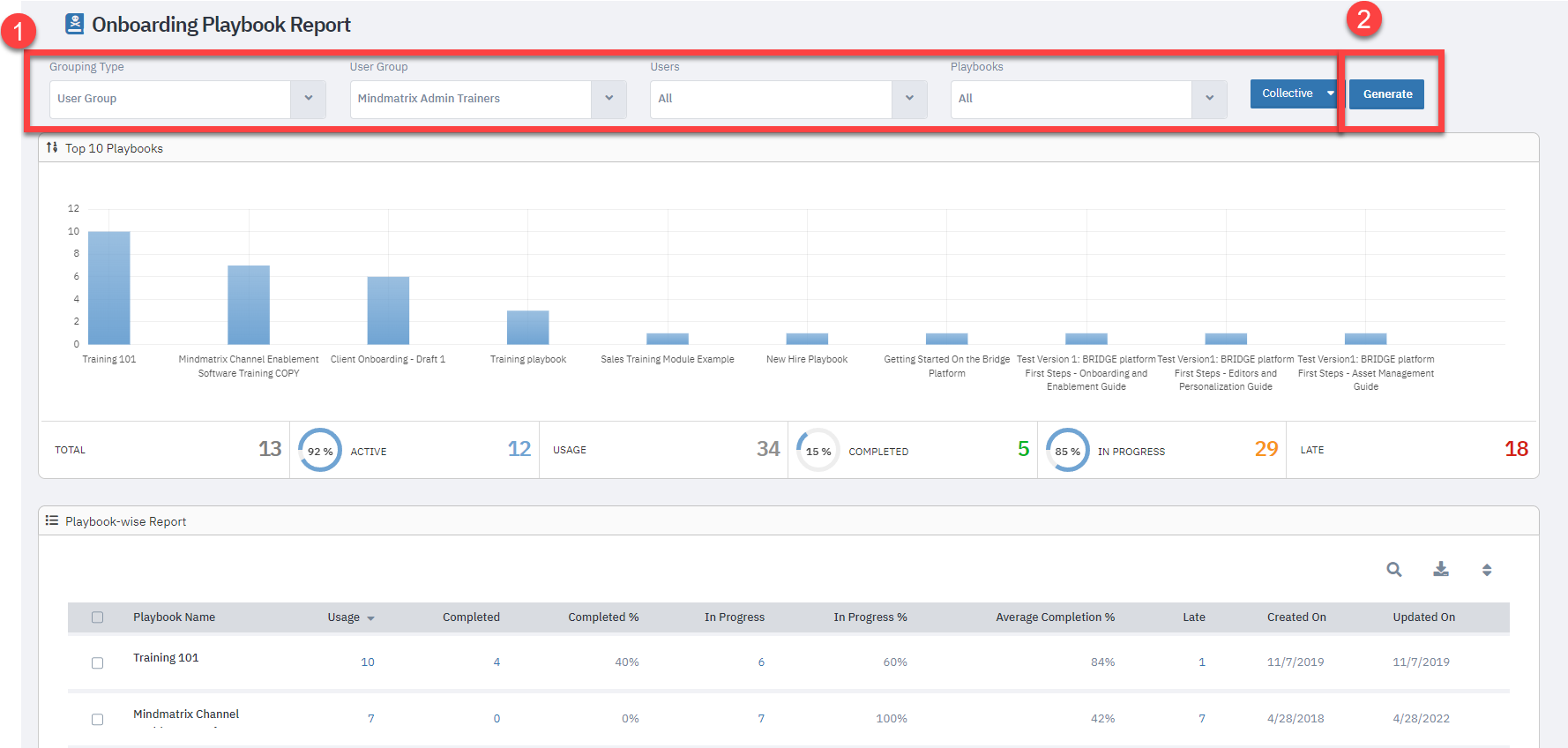Check the Training 101 row checkbox
Screen dimensions: 1568x748
tap(98, 662)
